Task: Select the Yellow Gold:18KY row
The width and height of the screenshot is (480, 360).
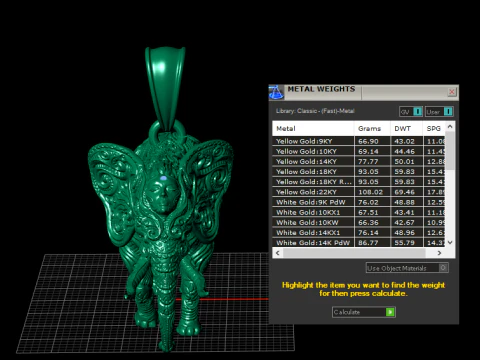Action: click(359, 172)
